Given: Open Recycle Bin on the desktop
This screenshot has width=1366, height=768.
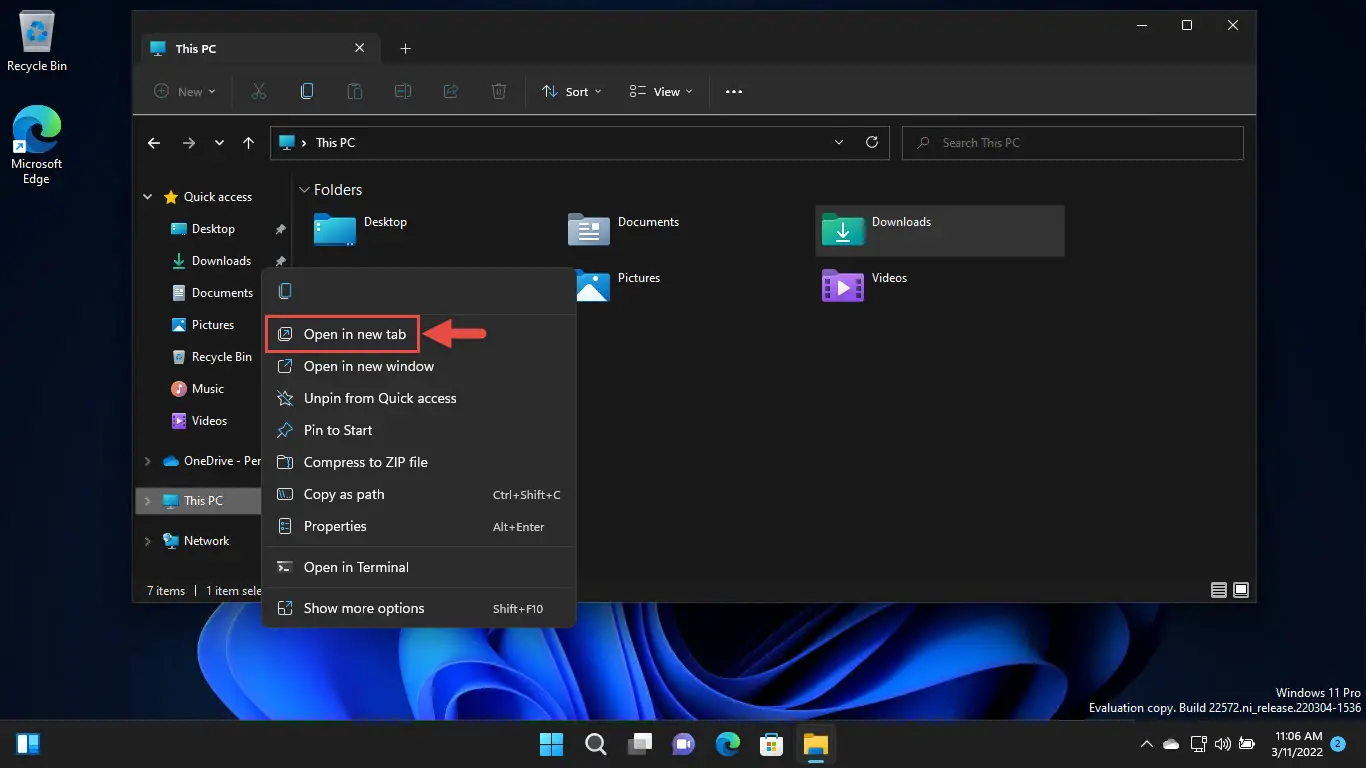Looking at the screenshot, I should [37, 42].
